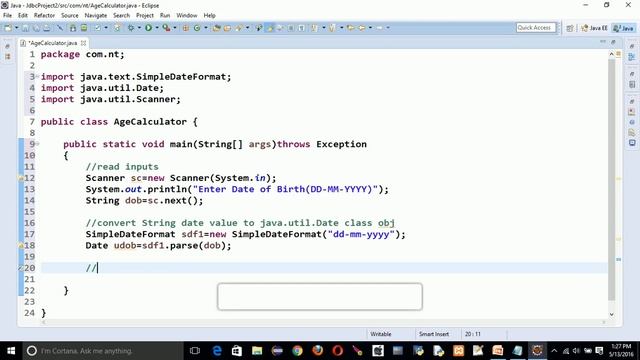Click the 20 : 11 cursor position indicator
The image size is (640, 360).
click(473, 334)
